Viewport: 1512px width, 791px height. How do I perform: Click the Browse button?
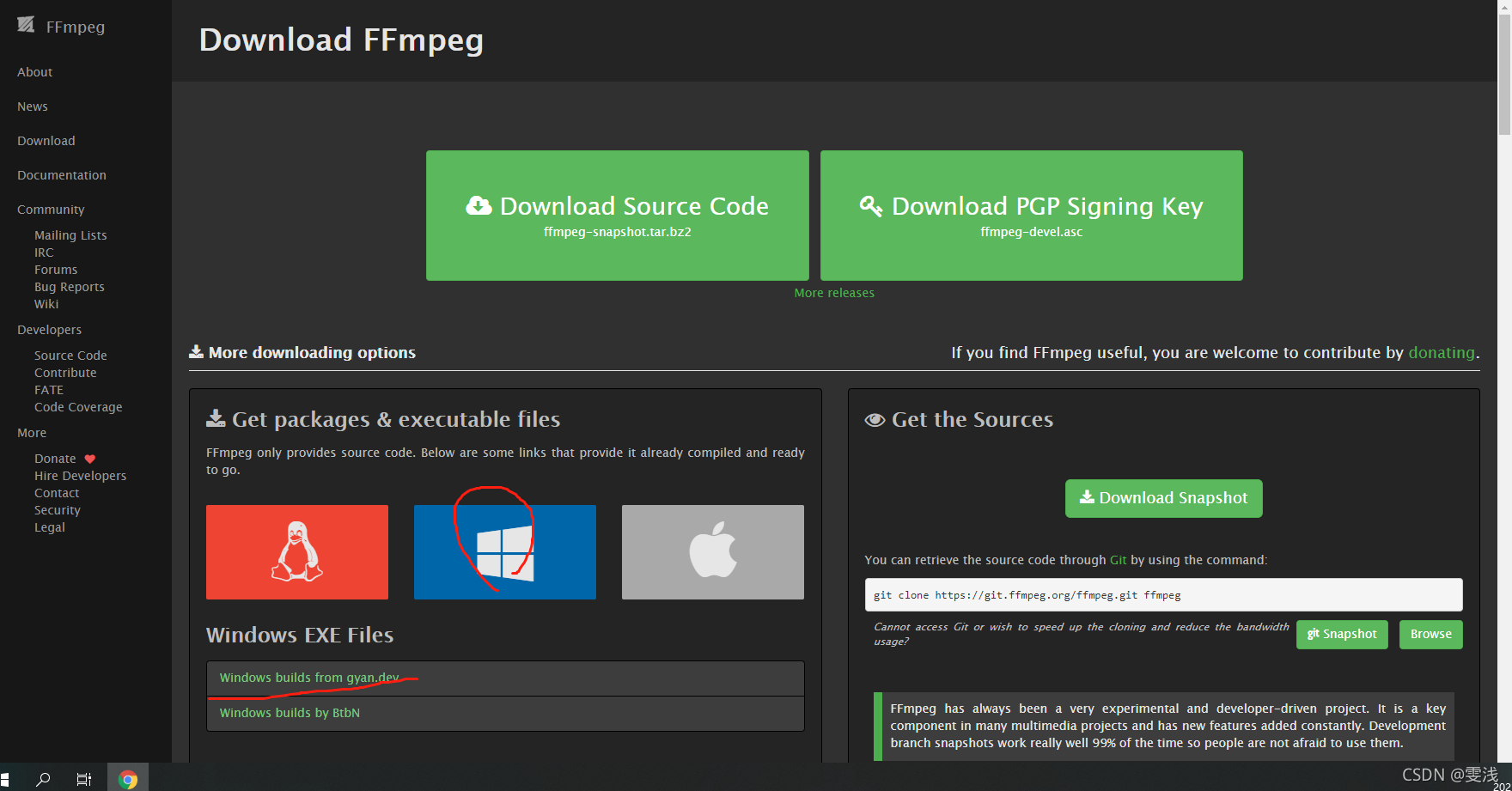1431,634
